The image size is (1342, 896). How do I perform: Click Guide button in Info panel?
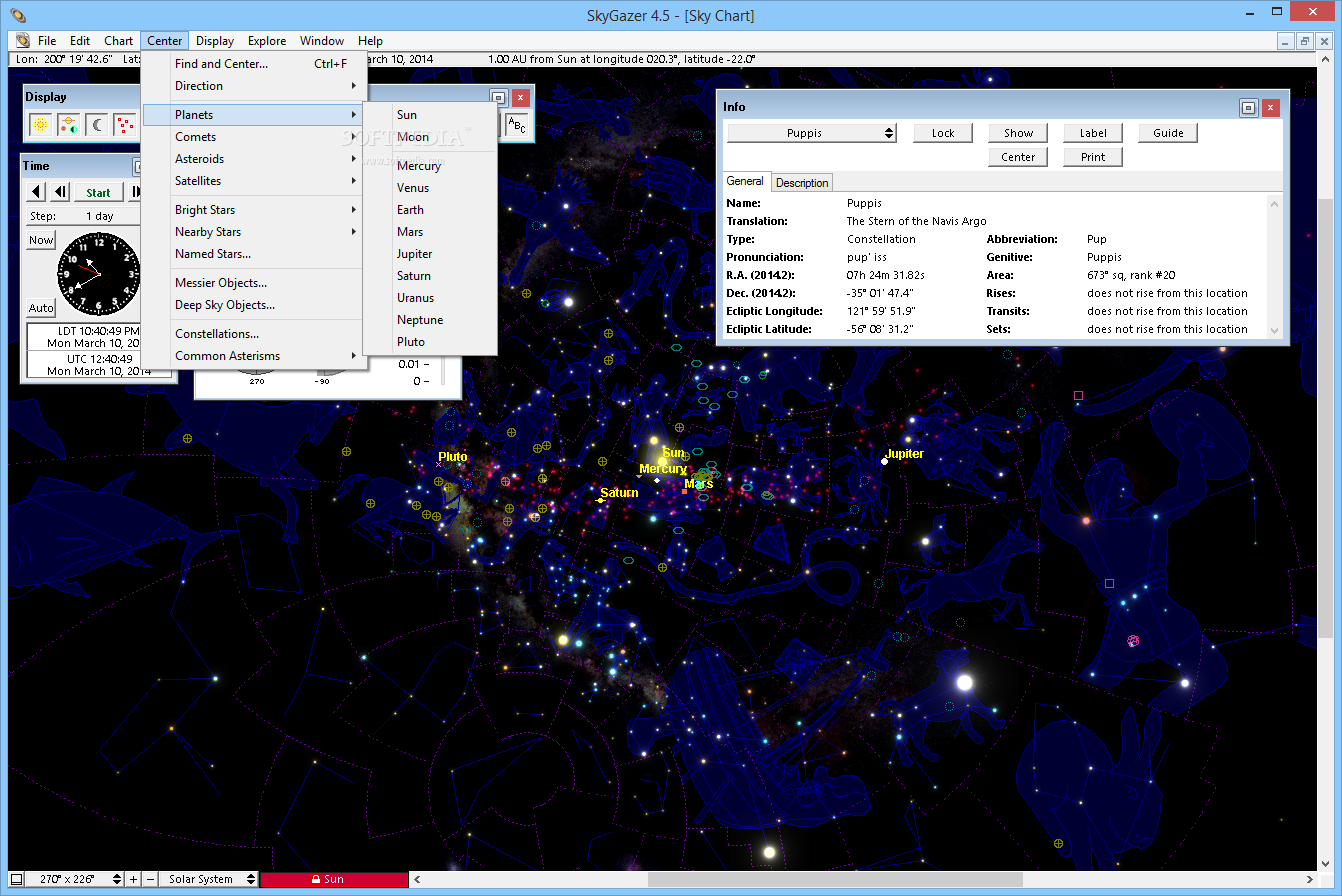tap(1168, 133)
